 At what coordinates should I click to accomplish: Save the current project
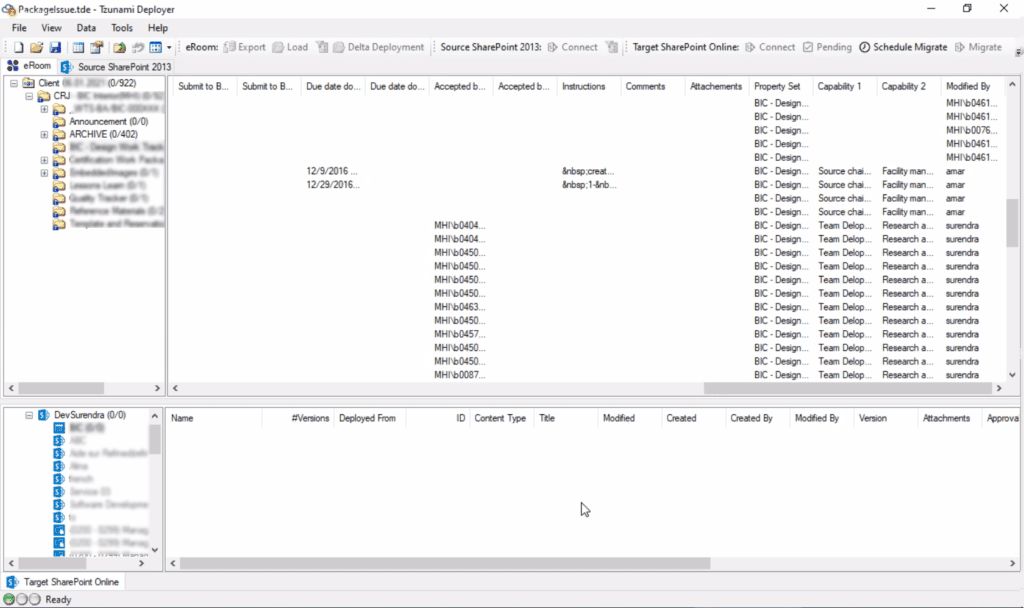[x=55, y=47]
